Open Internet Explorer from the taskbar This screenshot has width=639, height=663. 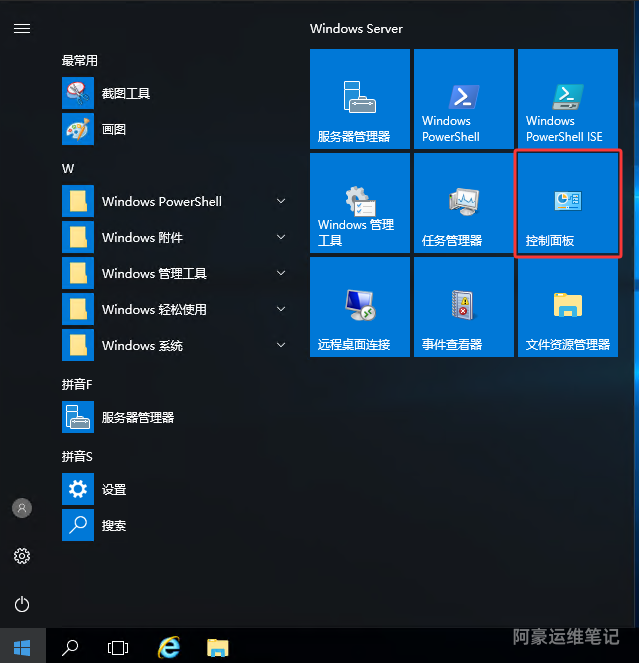coord(169,647)
